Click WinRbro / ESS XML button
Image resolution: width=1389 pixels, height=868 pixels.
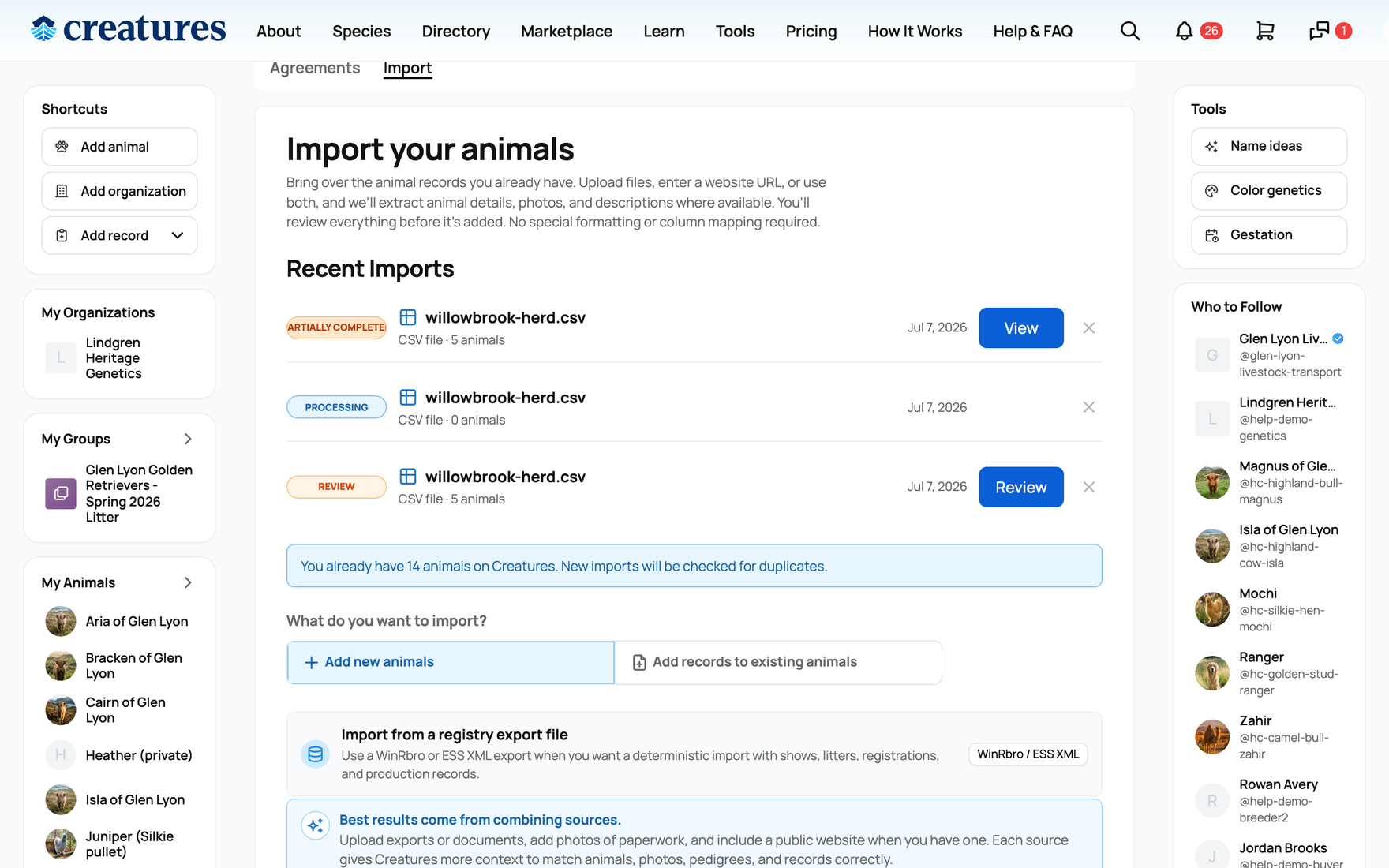click(x=1028, y=754)
